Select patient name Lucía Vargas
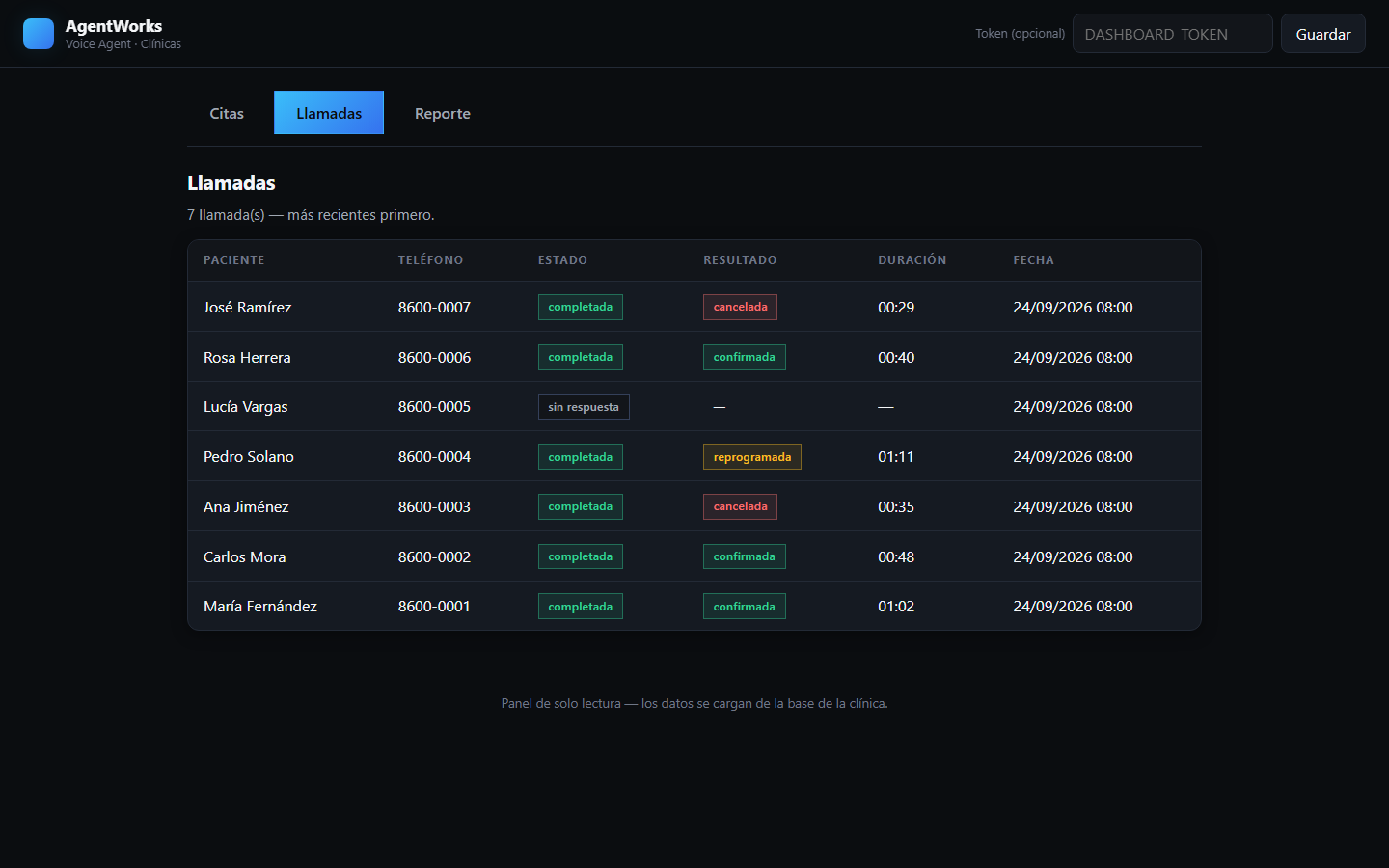The height and width of the screenshot is (868, 1389). point(246,406)
